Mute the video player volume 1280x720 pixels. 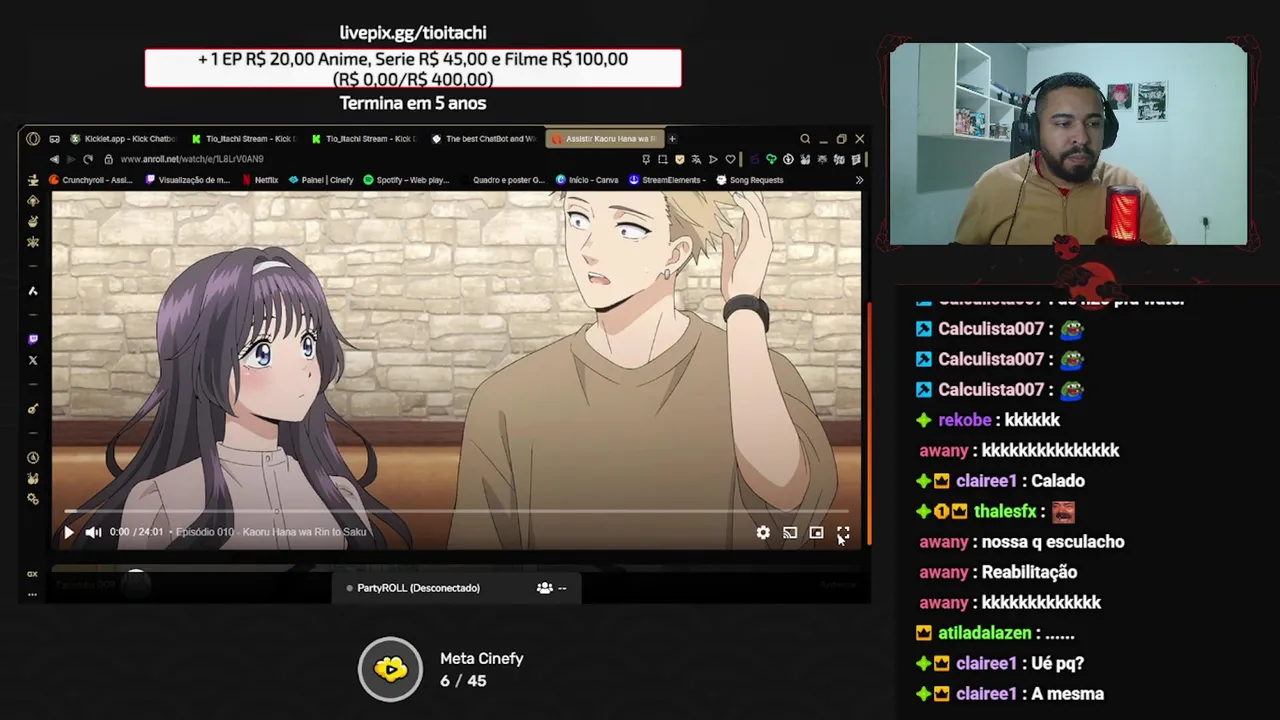93,533
